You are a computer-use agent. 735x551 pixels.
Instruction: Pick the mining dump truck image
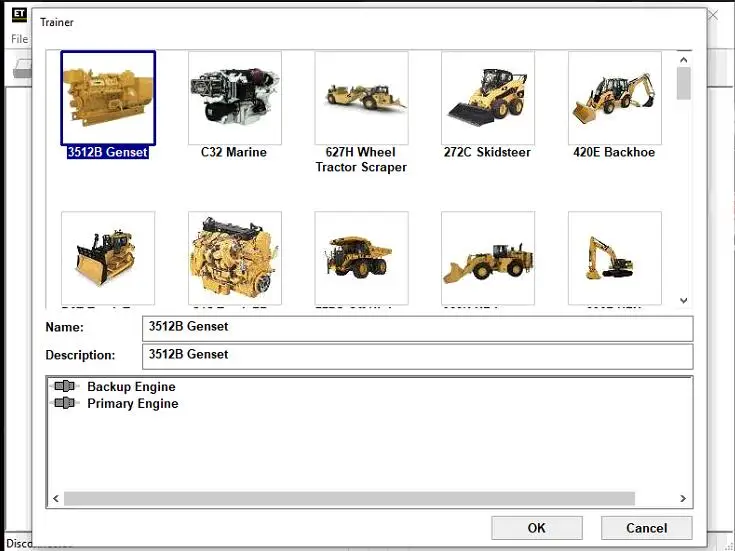coord(361,258)
